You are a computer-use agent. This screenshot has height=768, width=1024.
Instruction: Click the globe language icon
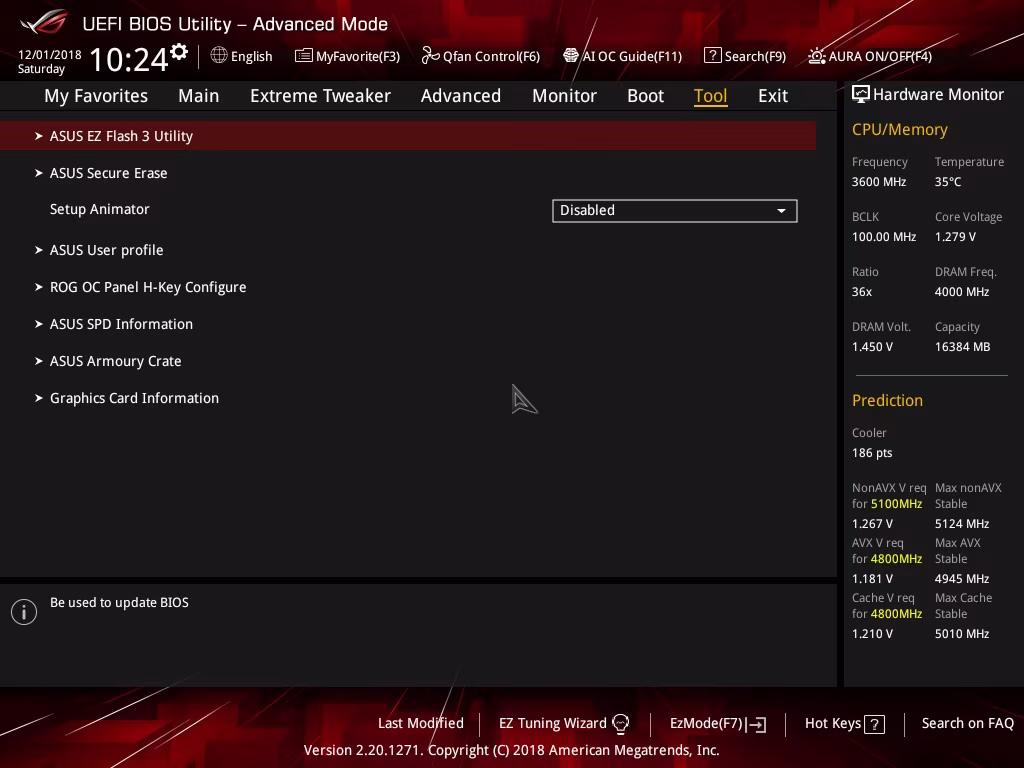coord(219,56)
